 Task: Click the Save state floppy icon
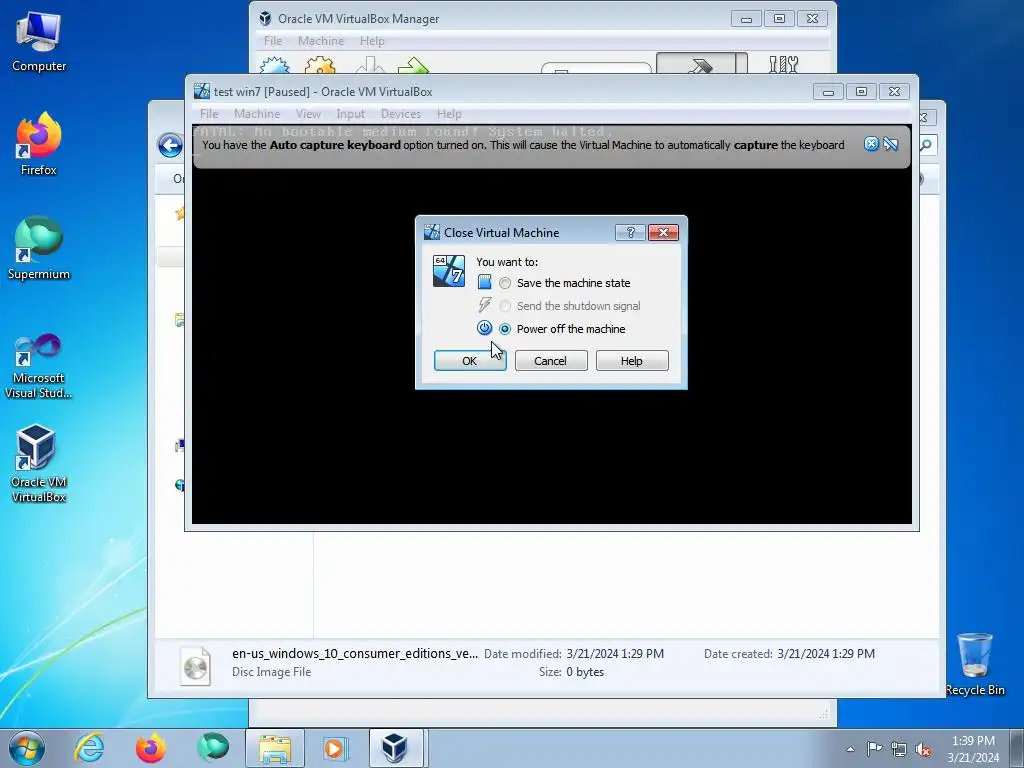pos(484,282)
